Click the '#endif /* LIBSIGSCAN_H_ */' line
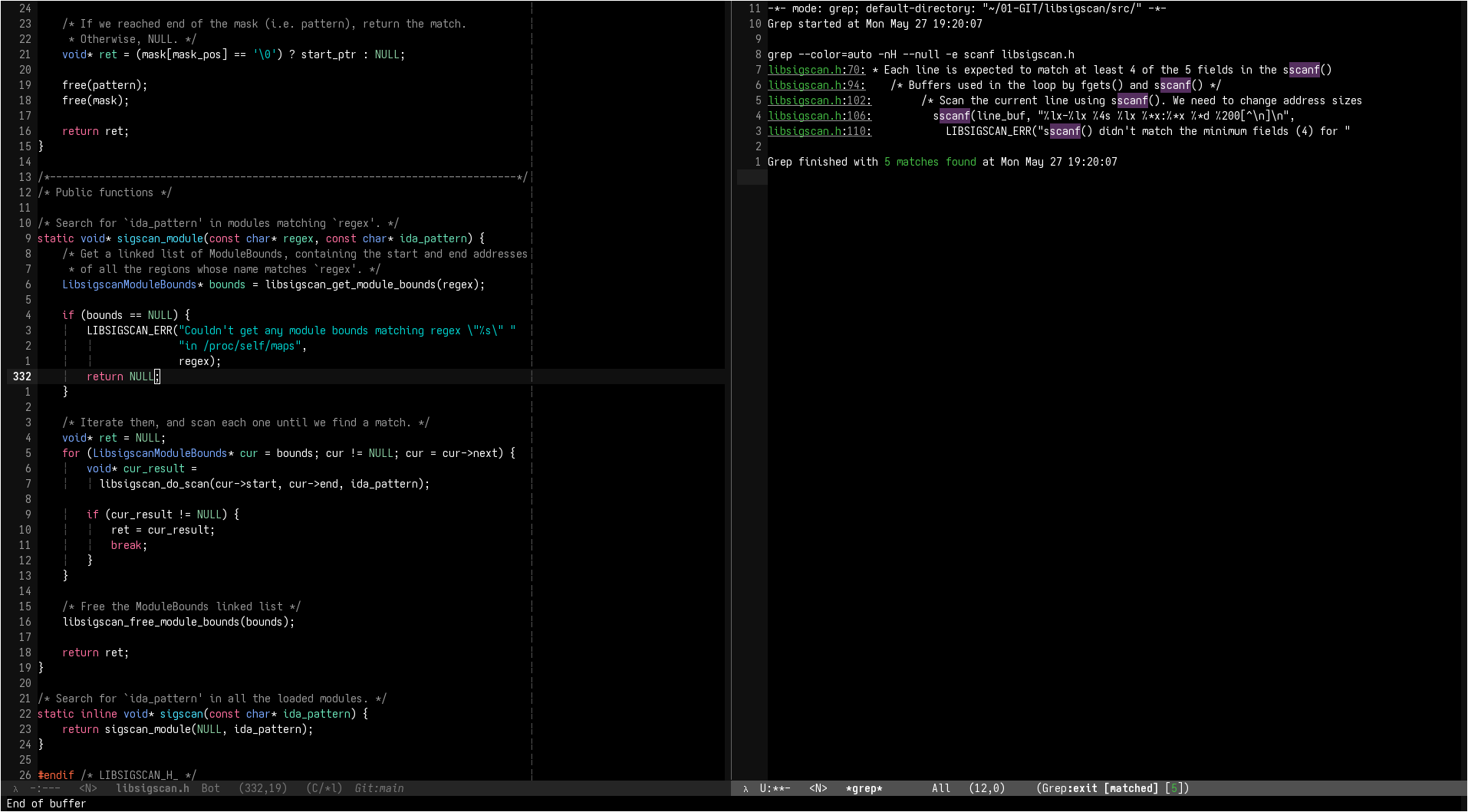Image resolution: width=1468 pixels, height=812 pixels. [x=117, y=775]
